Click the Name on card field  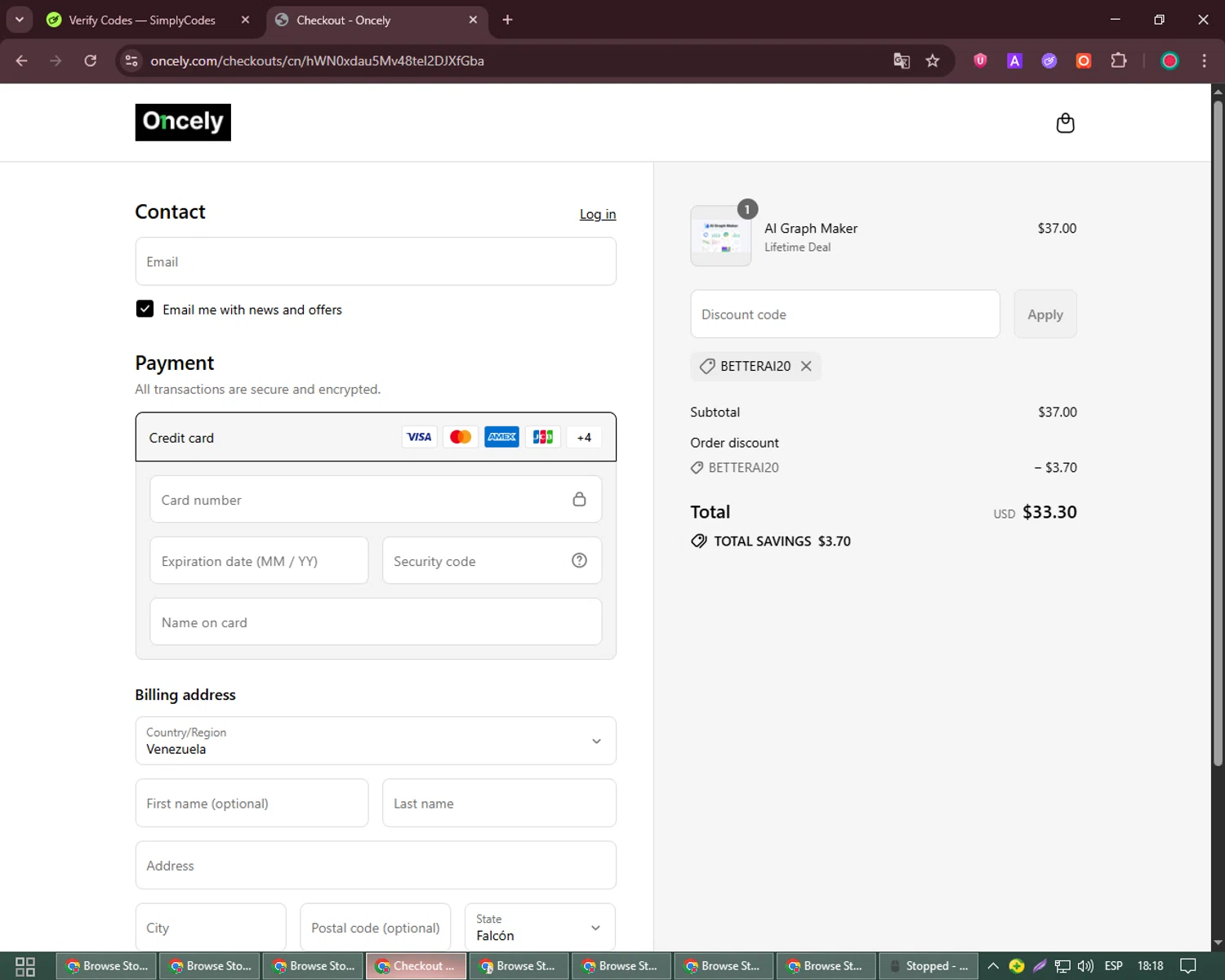(x=376, y=621)
